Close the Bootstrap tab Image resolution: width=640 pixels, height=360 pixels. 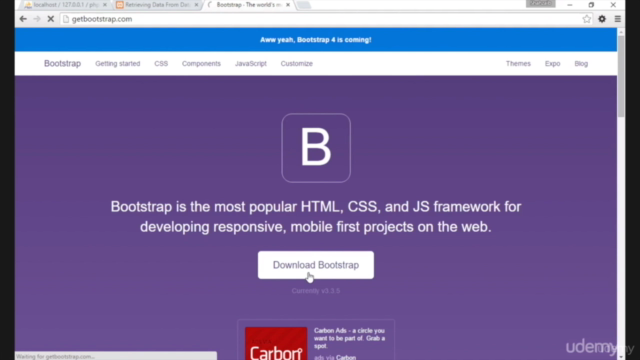[x=288, y=5]
